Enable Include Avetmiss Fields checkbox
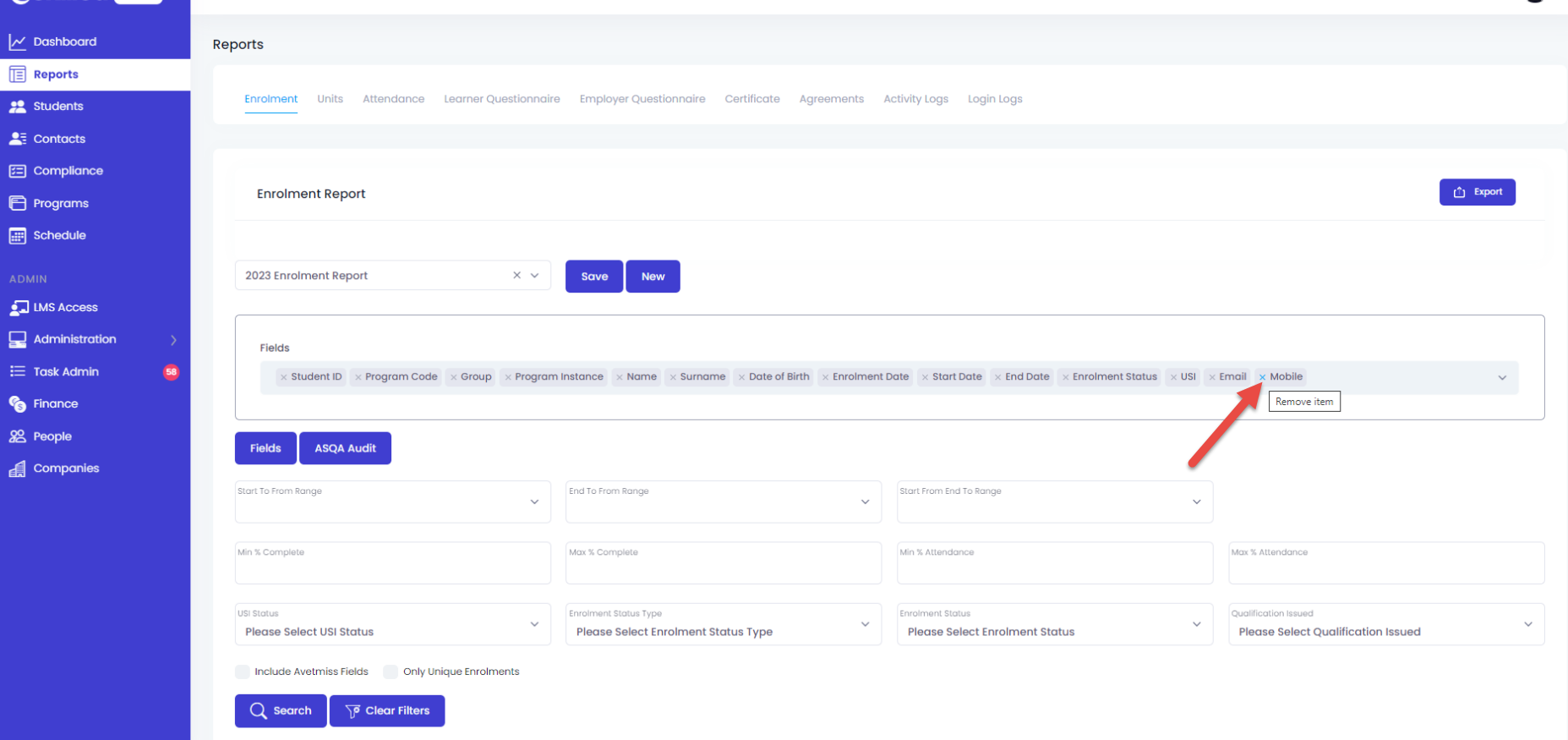 click(243, 671)
